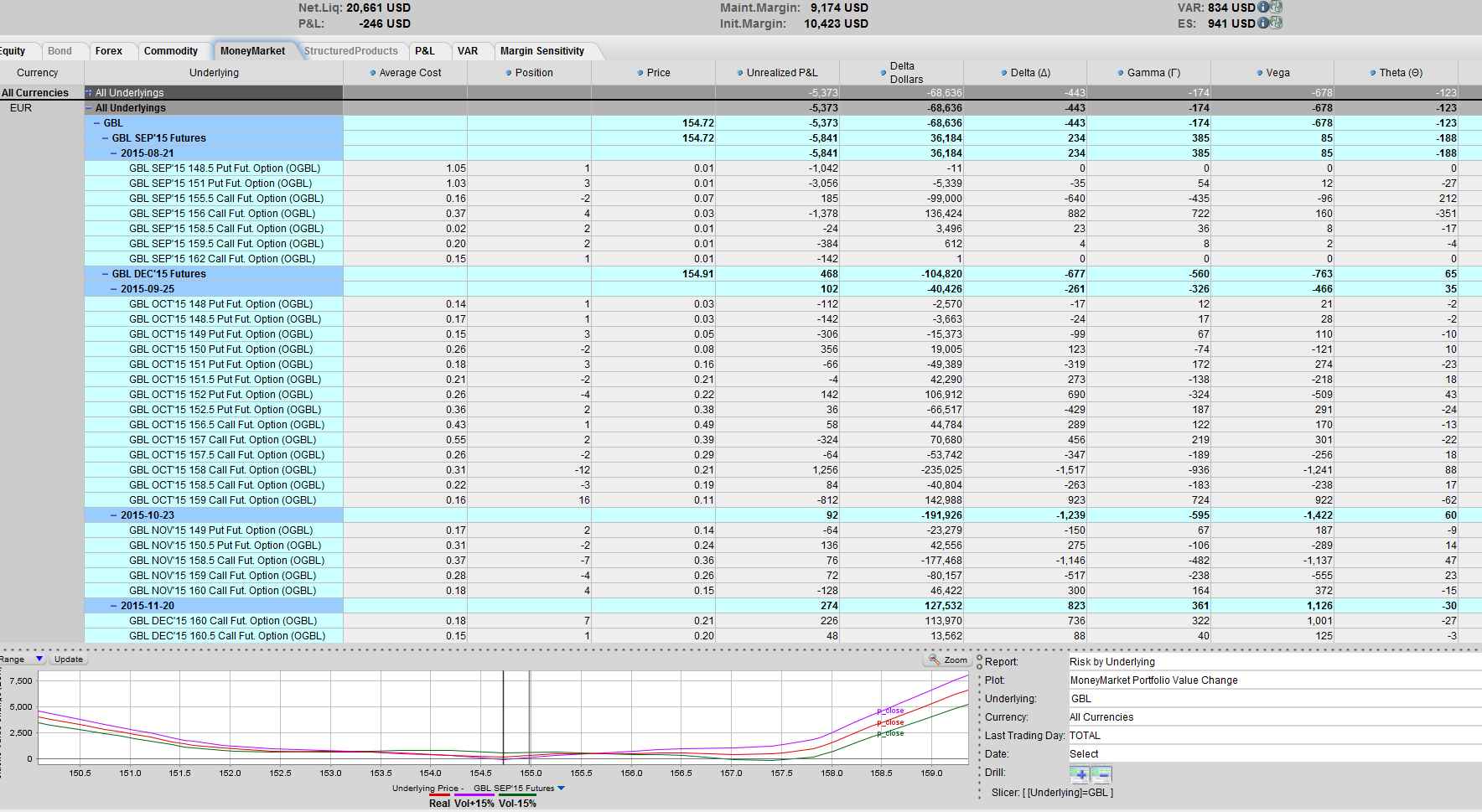
Task: Click the Plot field value
Action: 1275,680
